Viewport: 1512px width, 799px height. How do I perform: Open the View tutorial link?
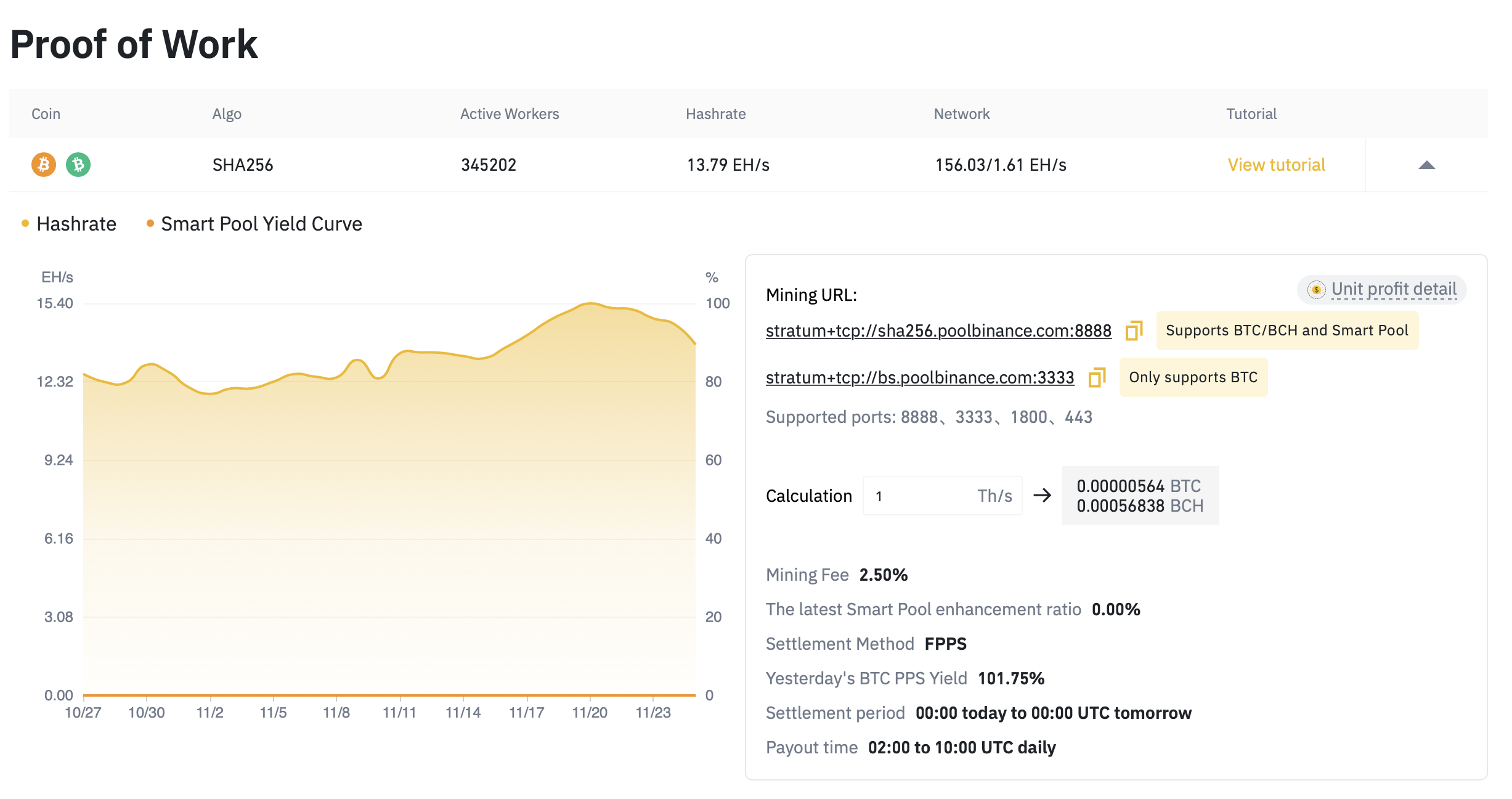pyautogui.click(x=1276, y=165)
